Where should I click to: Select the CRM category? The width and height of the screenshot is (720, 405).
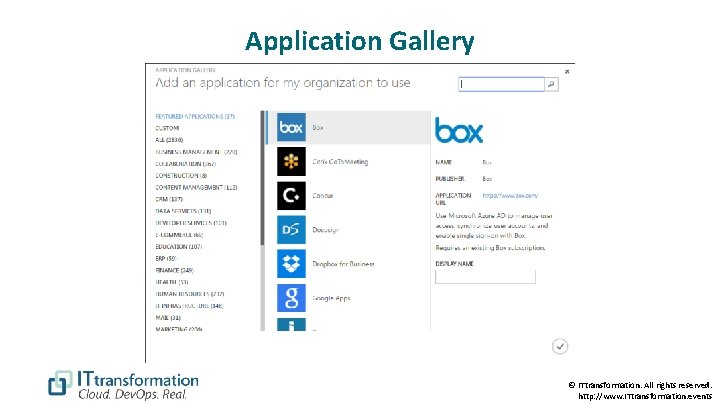click(169, 199)
